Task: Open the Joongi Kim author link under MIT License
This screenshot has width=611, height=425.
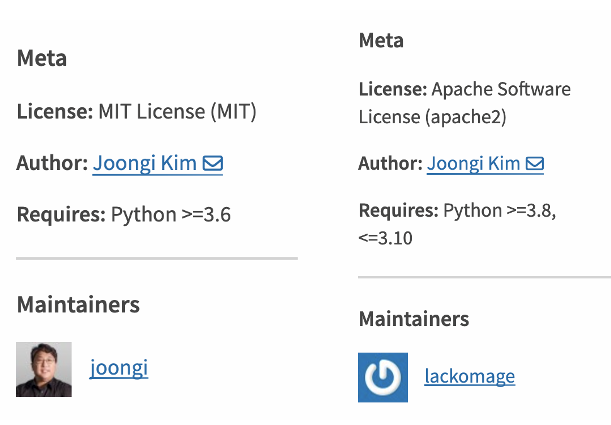Action: [145, 163]
